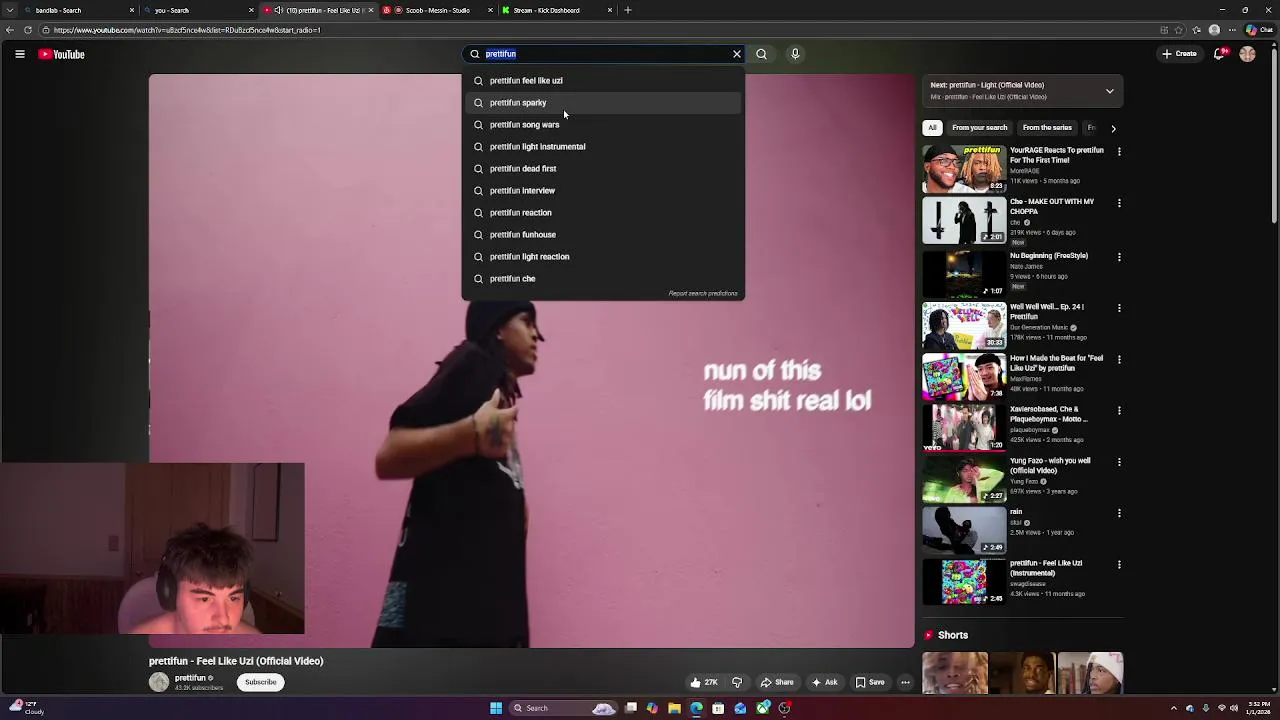Open 'Well Well Well... Ep. 24' video title

point(1047,312)
